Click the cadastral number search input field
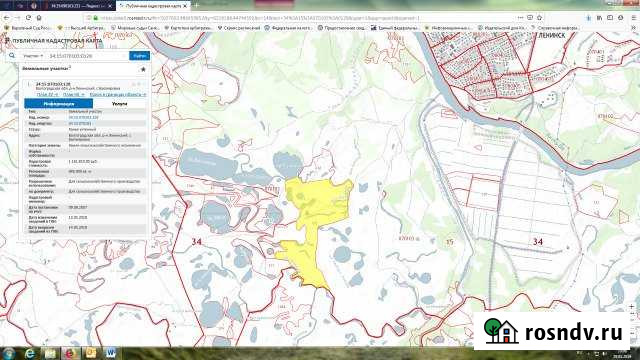The height and width of the screenshot is (360, 640). tap(88, 56)
